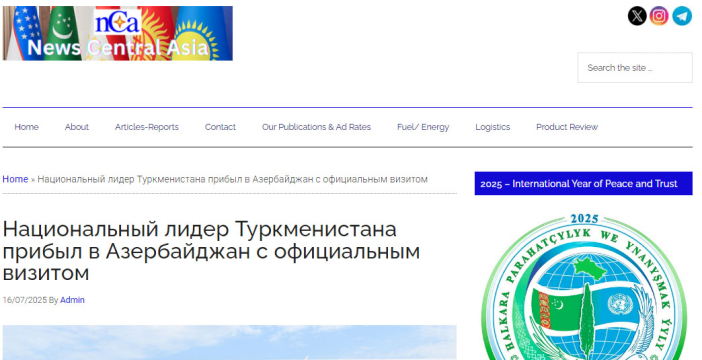Screen dimensions: 702x360
Task: Open the About menu item
Action: click(x=77, y=127)
